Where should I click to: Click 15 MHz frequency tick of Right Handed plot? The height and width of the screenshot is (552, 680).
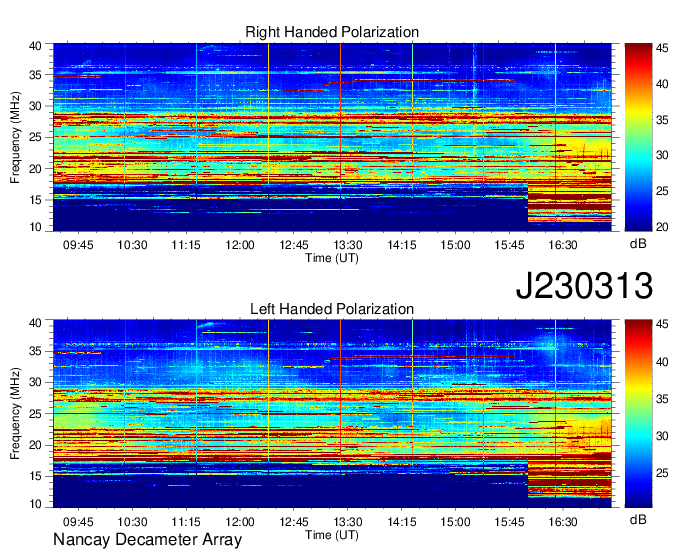(36, 200)
